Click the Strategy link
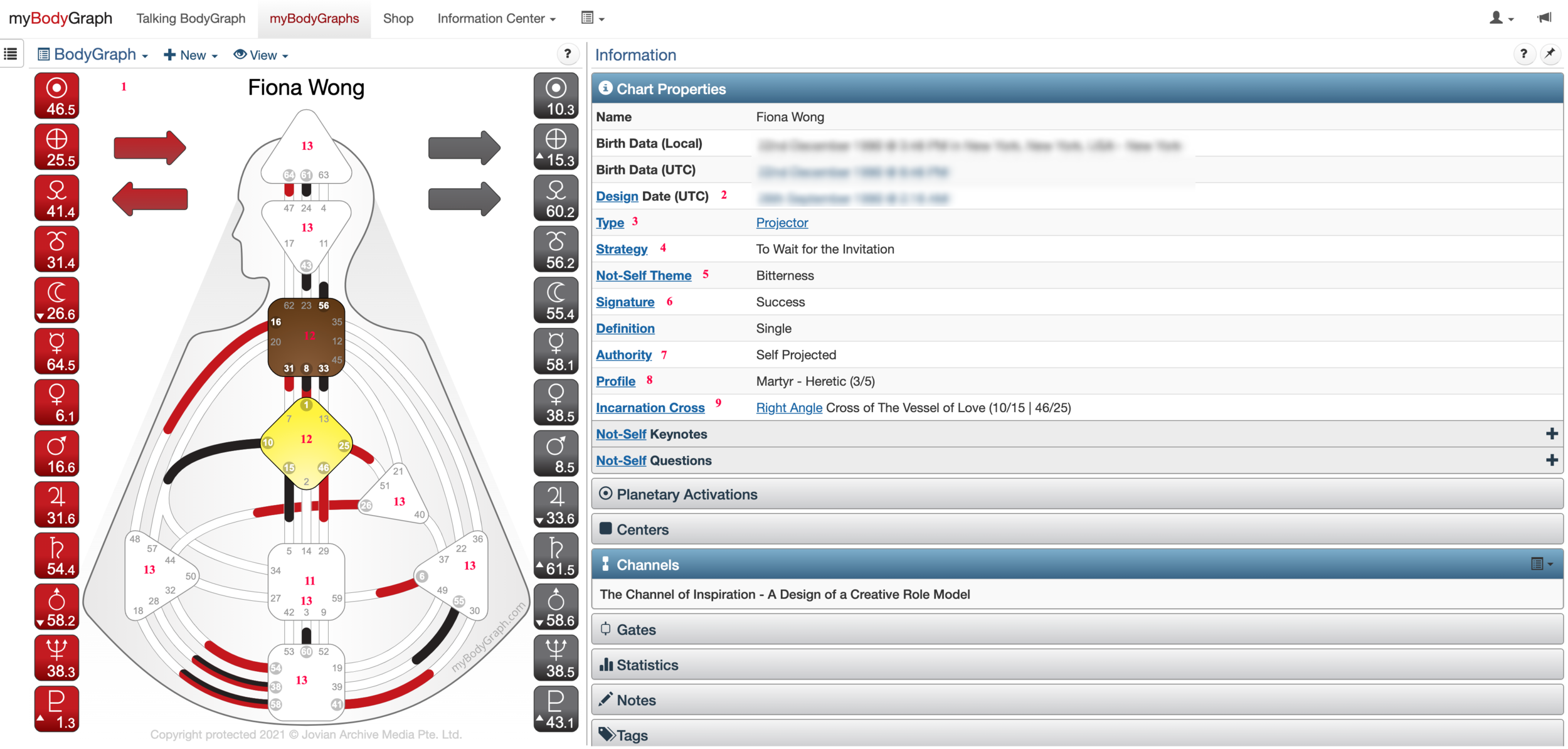The height and width of the screenshot is (749, 1568). [x=622, y=249]
